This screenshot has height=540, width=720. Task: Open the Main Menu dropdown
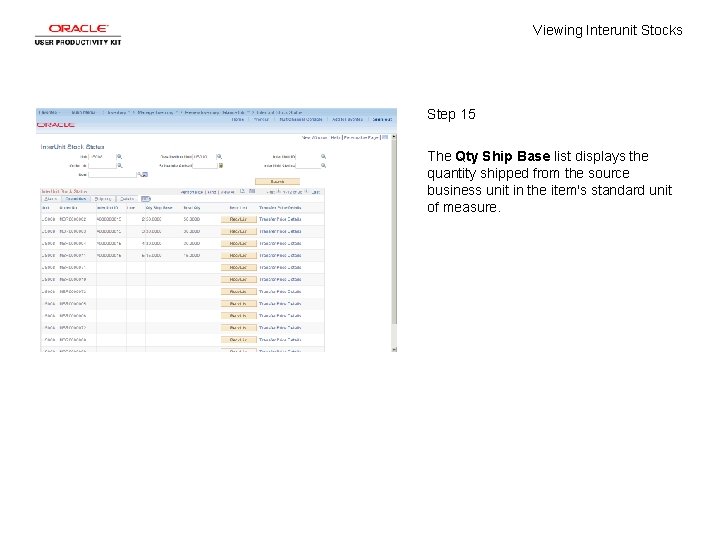pyautogui.click(x=84, y=112)
